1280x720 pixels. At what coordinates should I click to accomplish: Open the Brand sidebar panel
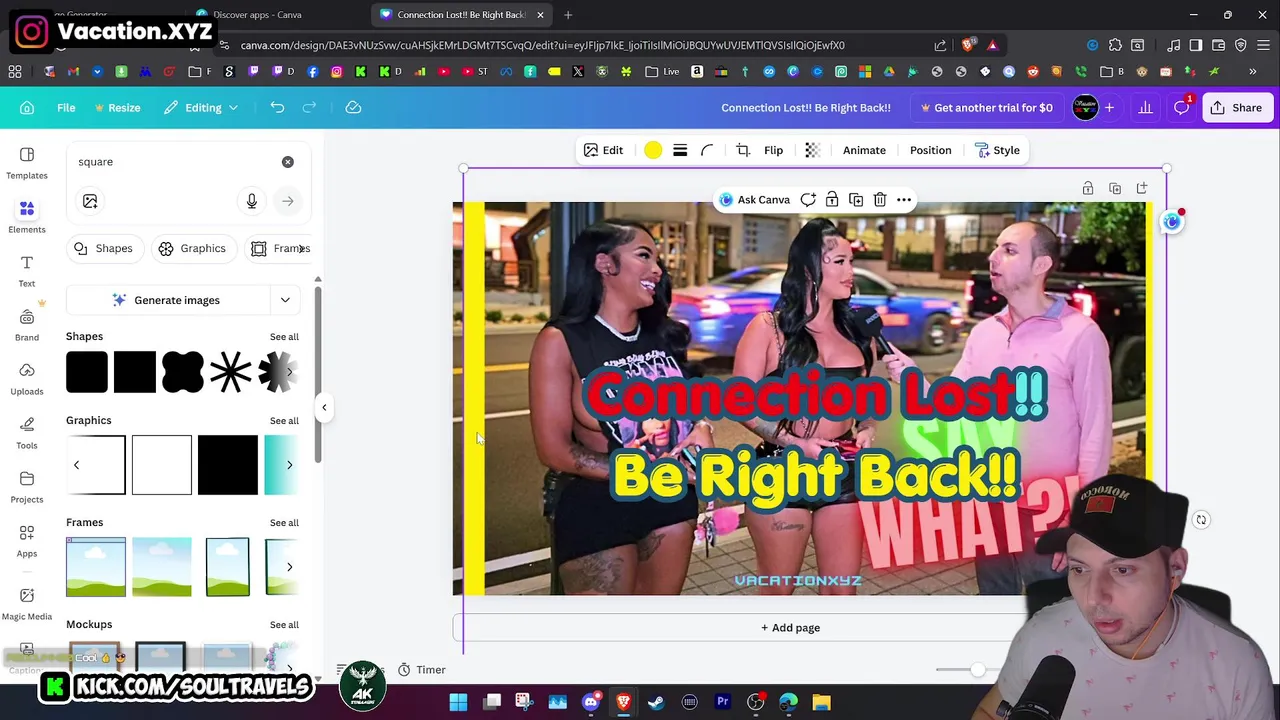pos(27,325)
